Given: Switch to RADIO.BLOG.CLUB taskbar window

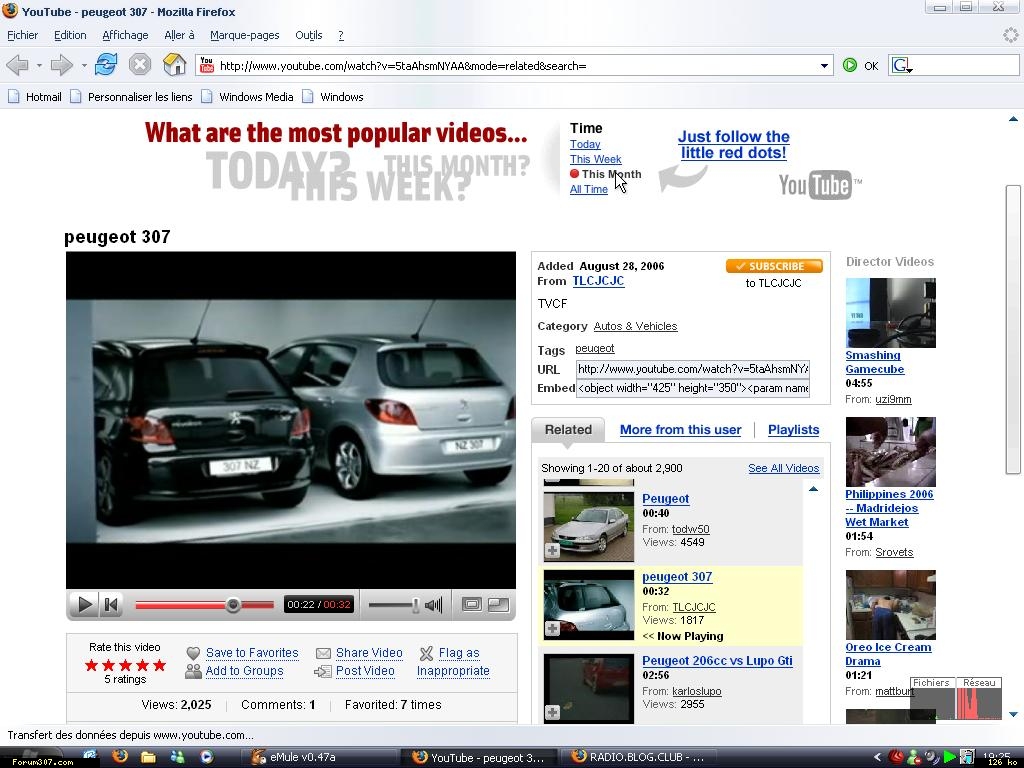Looking at the screenshot, I should click(637, 757).
